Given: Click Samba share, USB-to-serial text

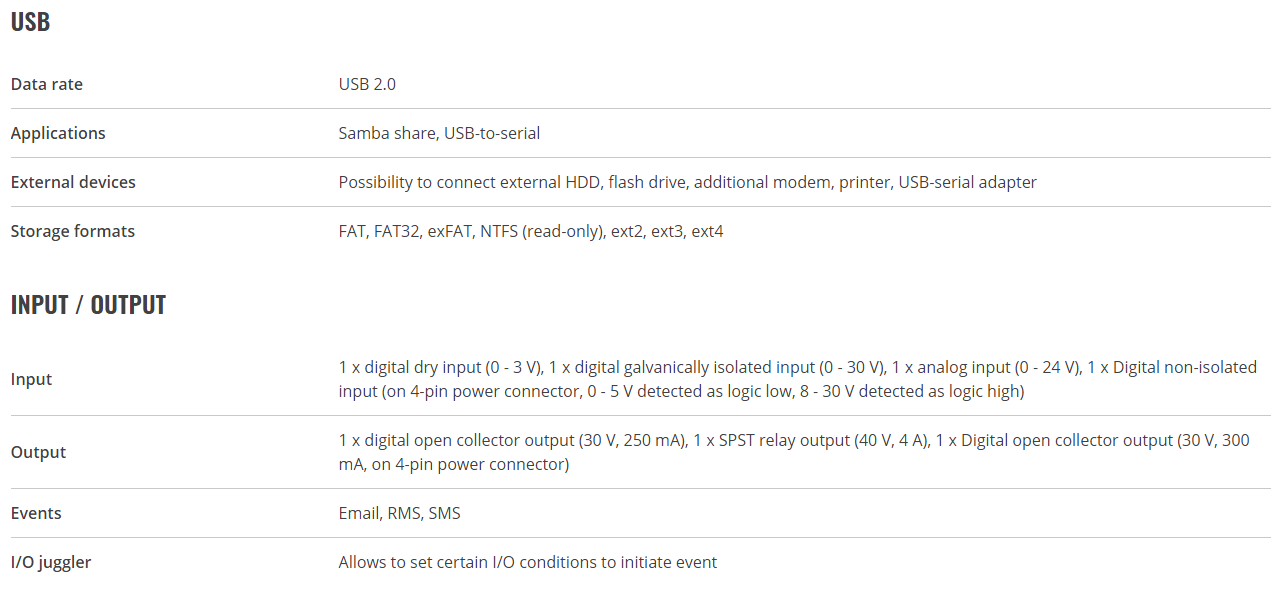Looking at the screenshot, I should click(x=439, y=133).
